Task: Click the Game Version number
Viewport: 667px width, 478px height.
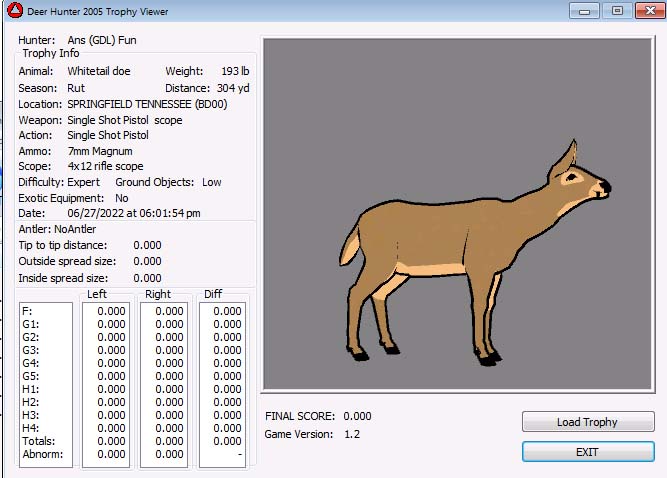Action: pyautogui.click(x=352, y=434)
